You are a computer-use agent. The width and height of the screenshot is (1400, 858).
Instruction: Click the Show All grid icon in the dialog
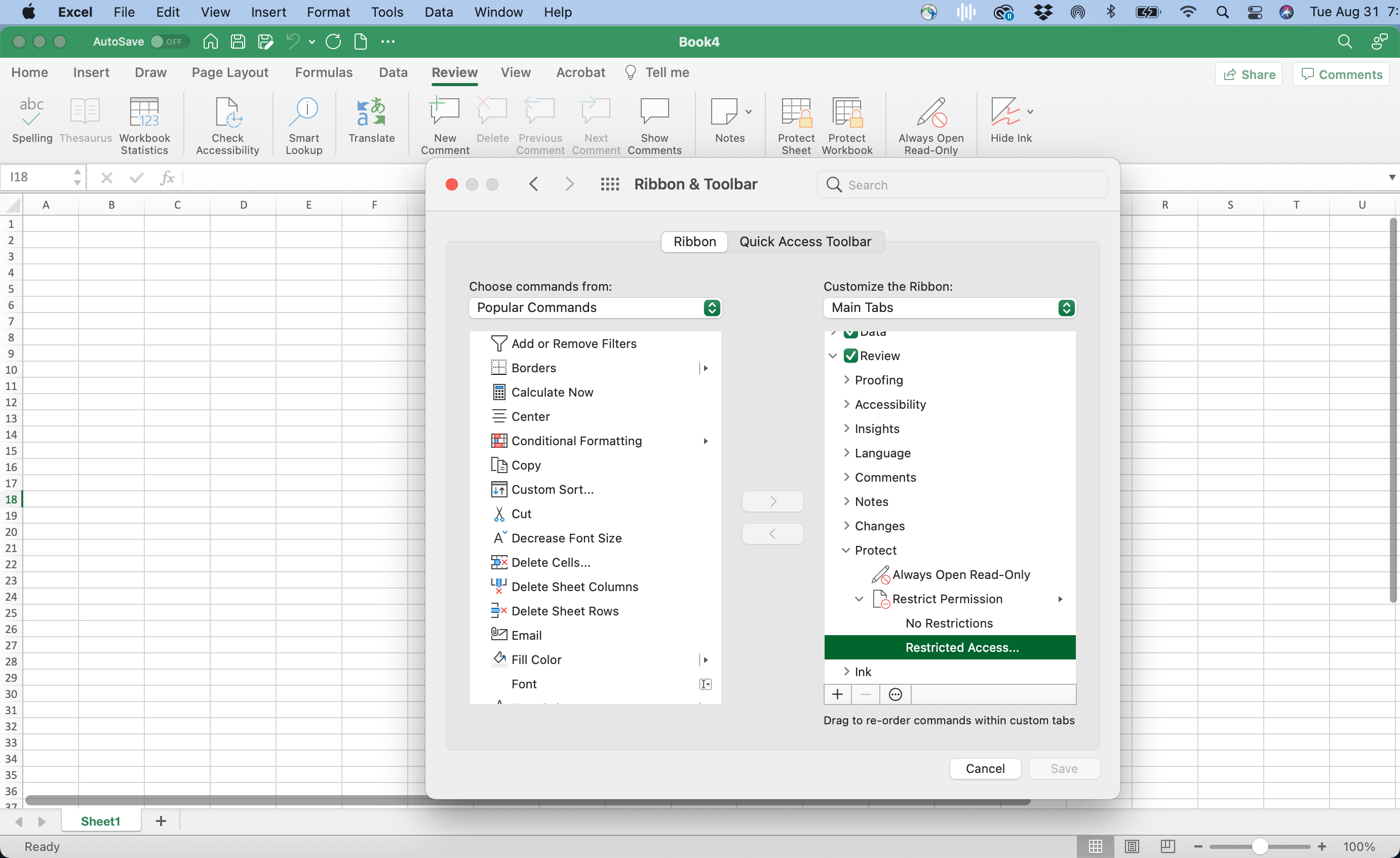click(610, 184)
